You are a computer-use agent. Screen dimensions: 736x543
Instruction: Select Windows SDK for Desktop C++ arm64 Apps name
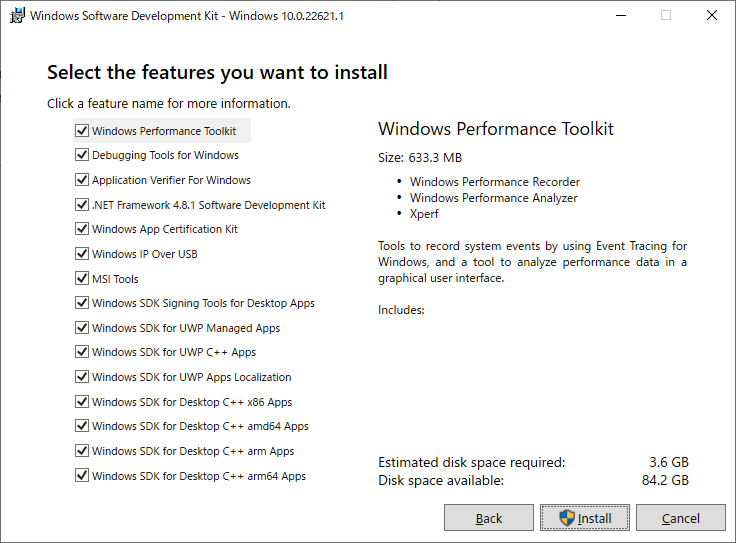tap(199, 476)
